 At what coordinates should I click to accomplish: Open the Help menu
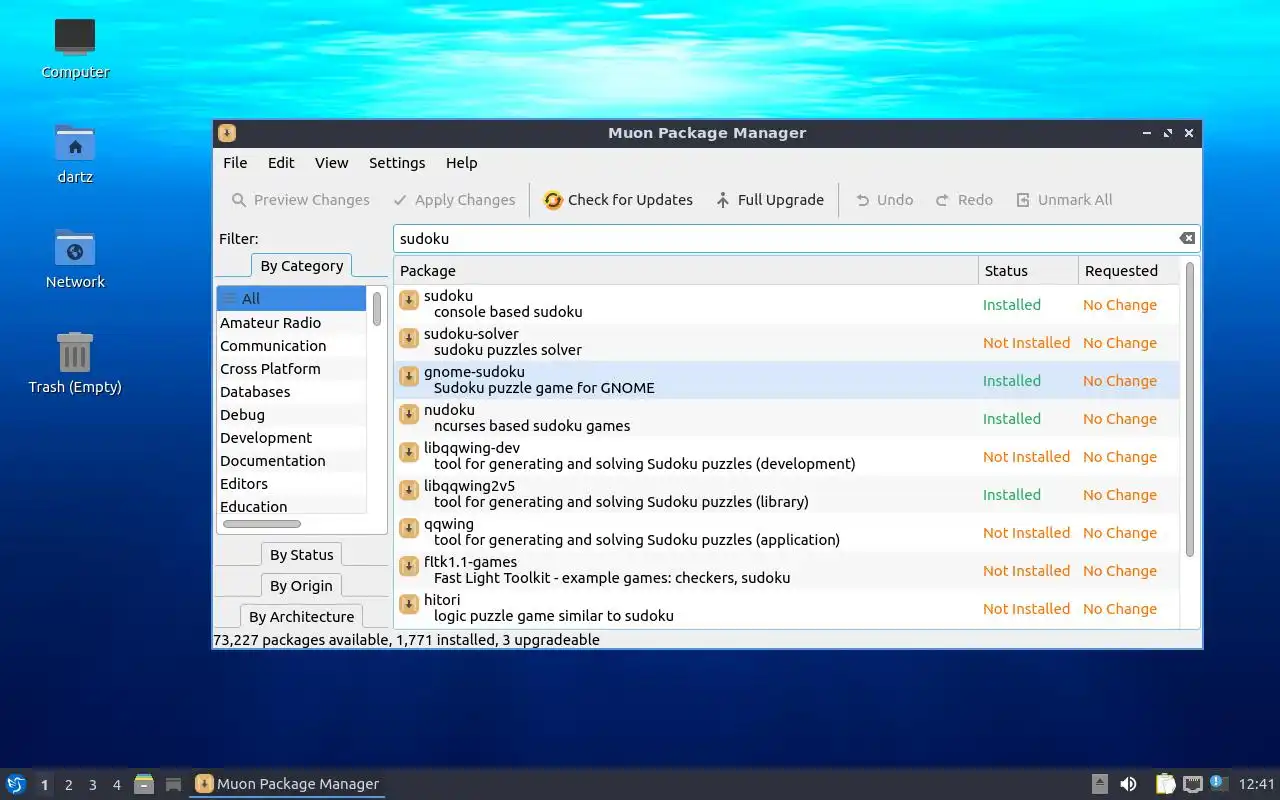coord(461,163)
